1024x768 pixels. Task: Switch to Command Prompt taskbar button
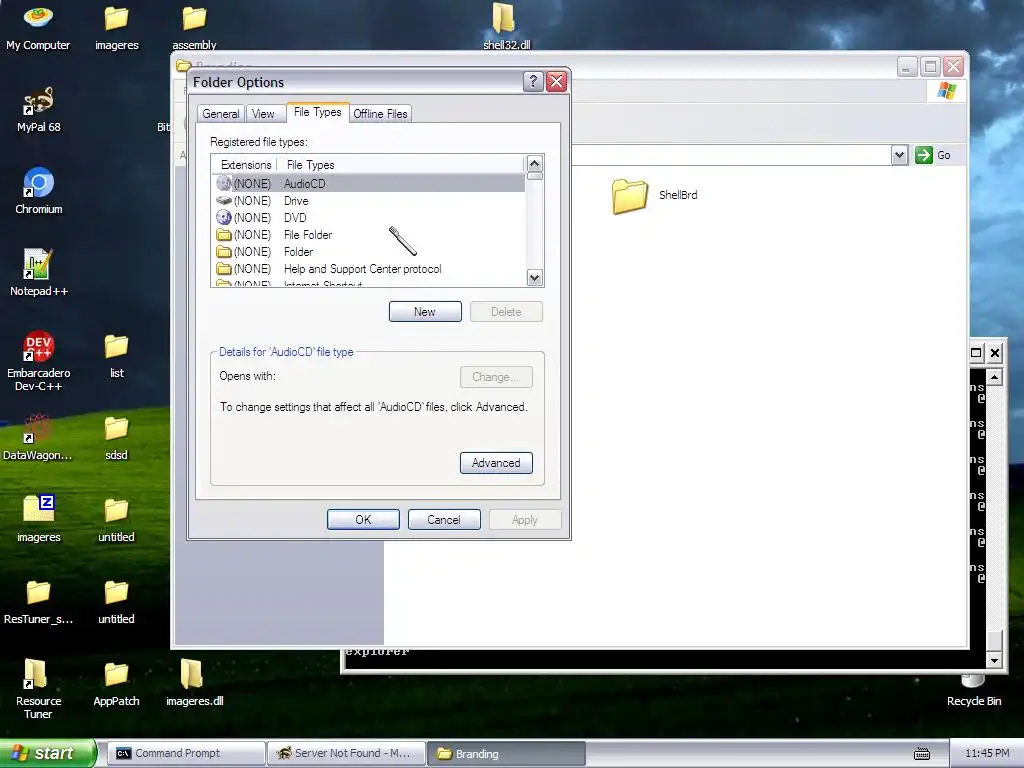[x=186, y=753]
